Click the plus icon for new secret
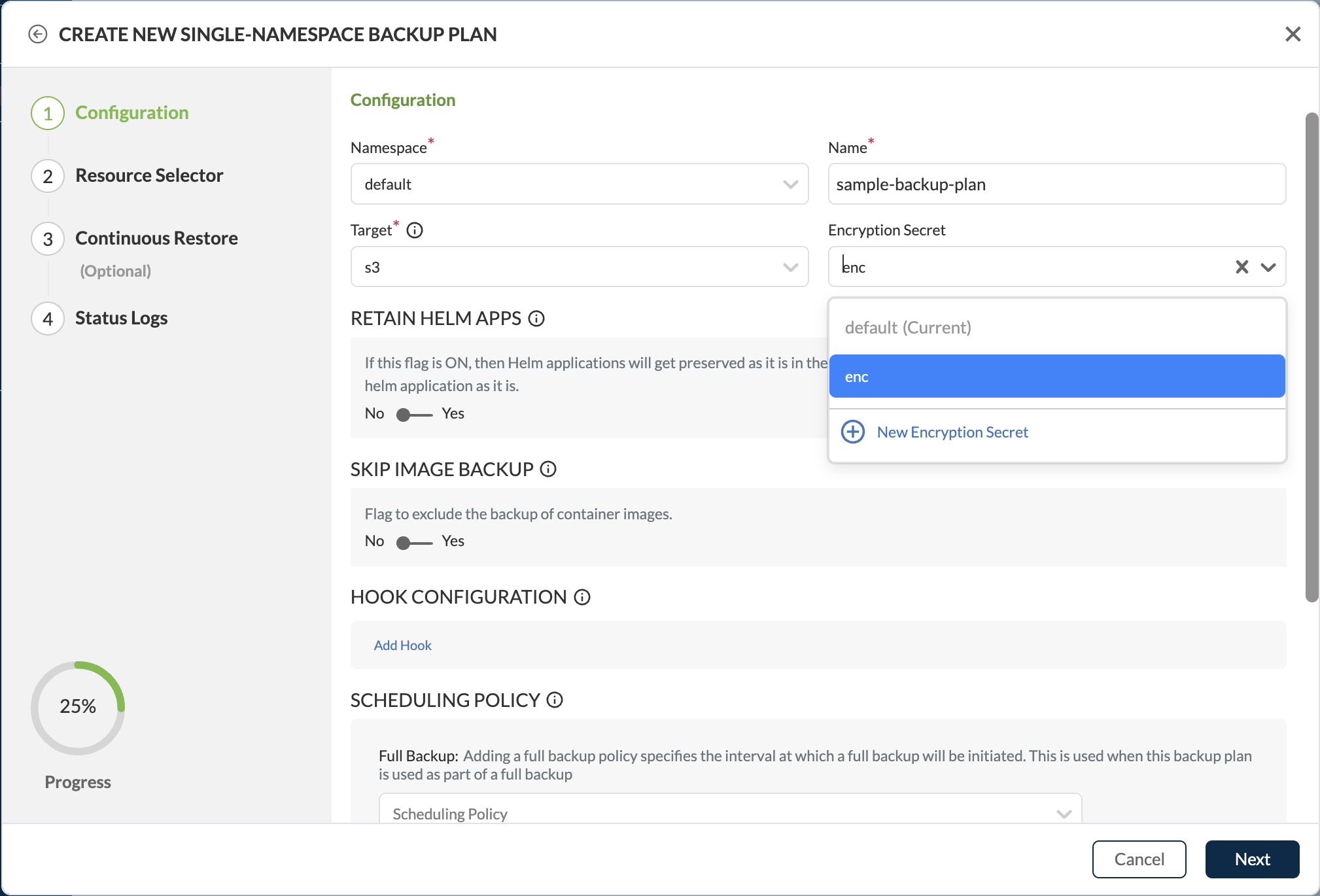 [853, 432]
